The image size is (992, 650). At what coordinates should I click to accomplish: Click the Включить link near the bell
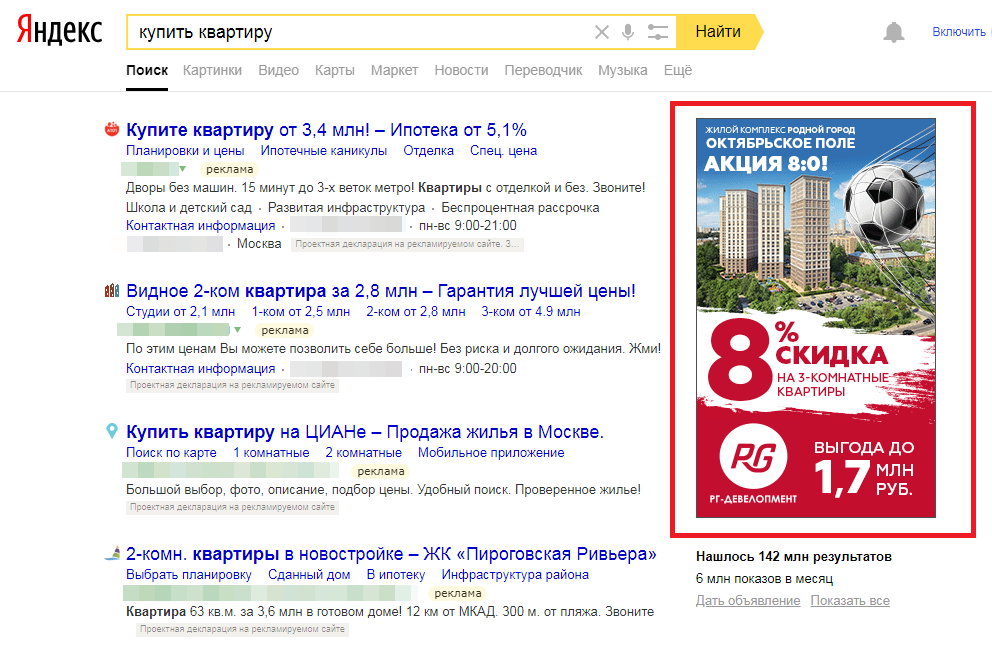[959, 32]
